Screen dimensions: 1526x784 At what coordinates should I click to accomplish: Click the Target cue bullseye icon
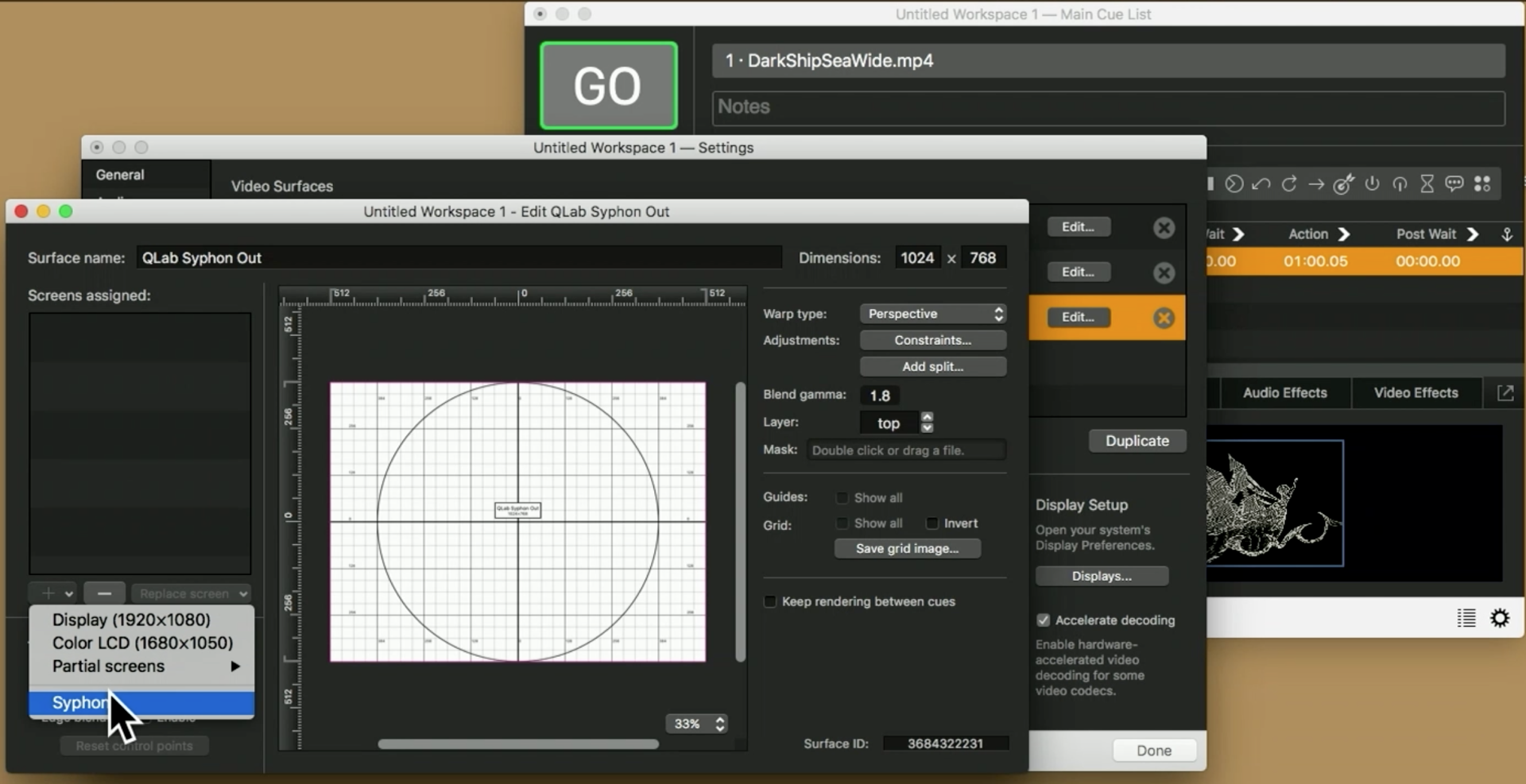click(x=1343, y=184)
